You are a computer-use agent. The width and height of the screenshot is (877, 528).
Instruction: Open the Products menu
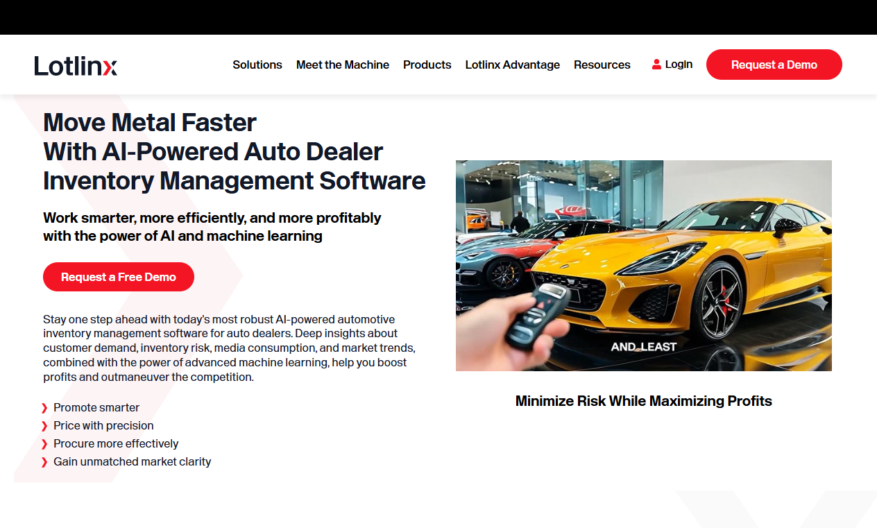click(427, 65)
